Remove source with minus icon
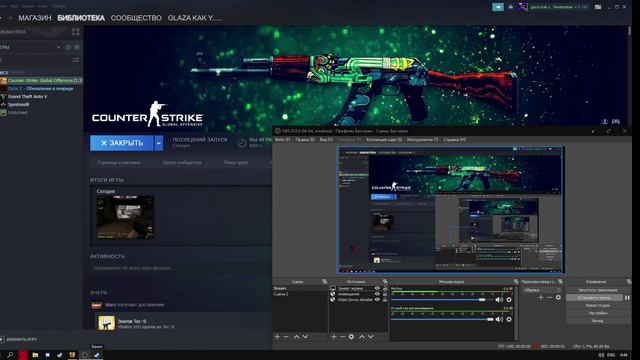 [x=342, y=337]
